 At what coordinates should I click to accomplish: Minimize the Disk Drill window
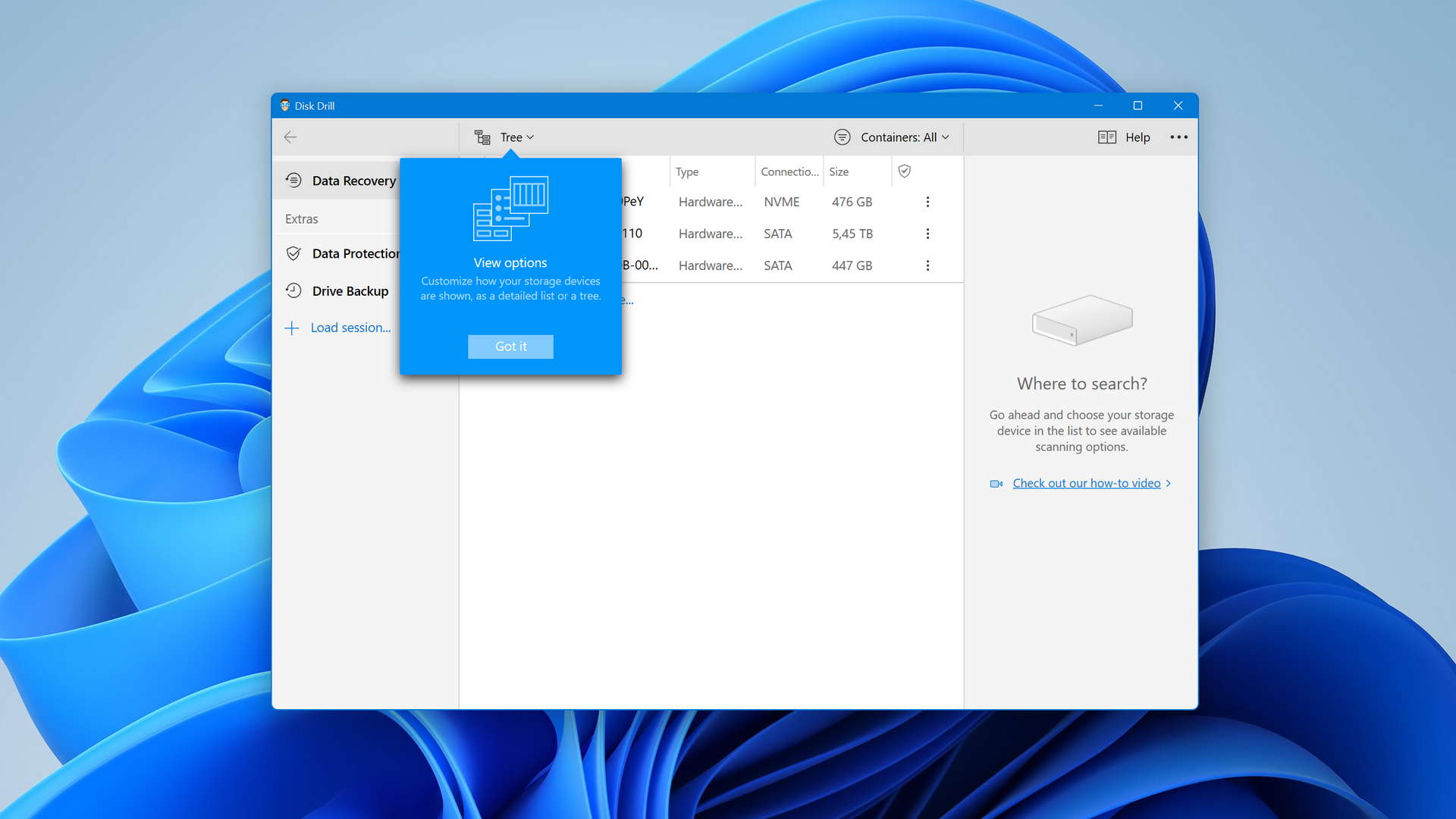tap(1098, 105)
